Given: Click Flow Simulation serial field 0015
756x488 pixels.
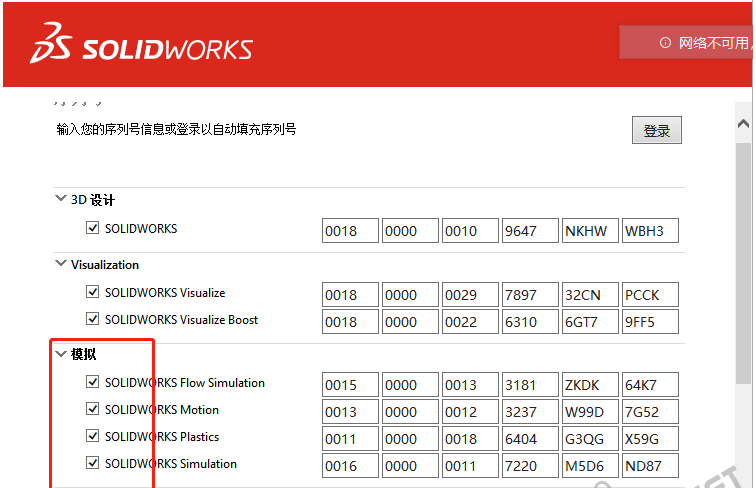Looking at the screenshot, I should click(x=350, y=384).
